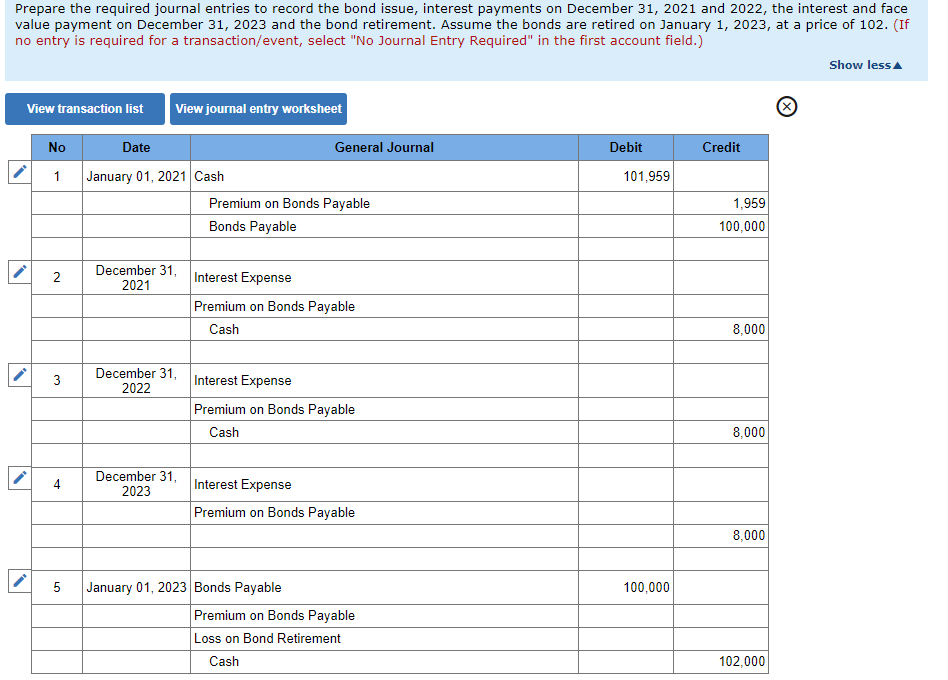Select Interest Expense in entry 2
The width and height of the screenshot is (948, 680).
pos(384,277)
